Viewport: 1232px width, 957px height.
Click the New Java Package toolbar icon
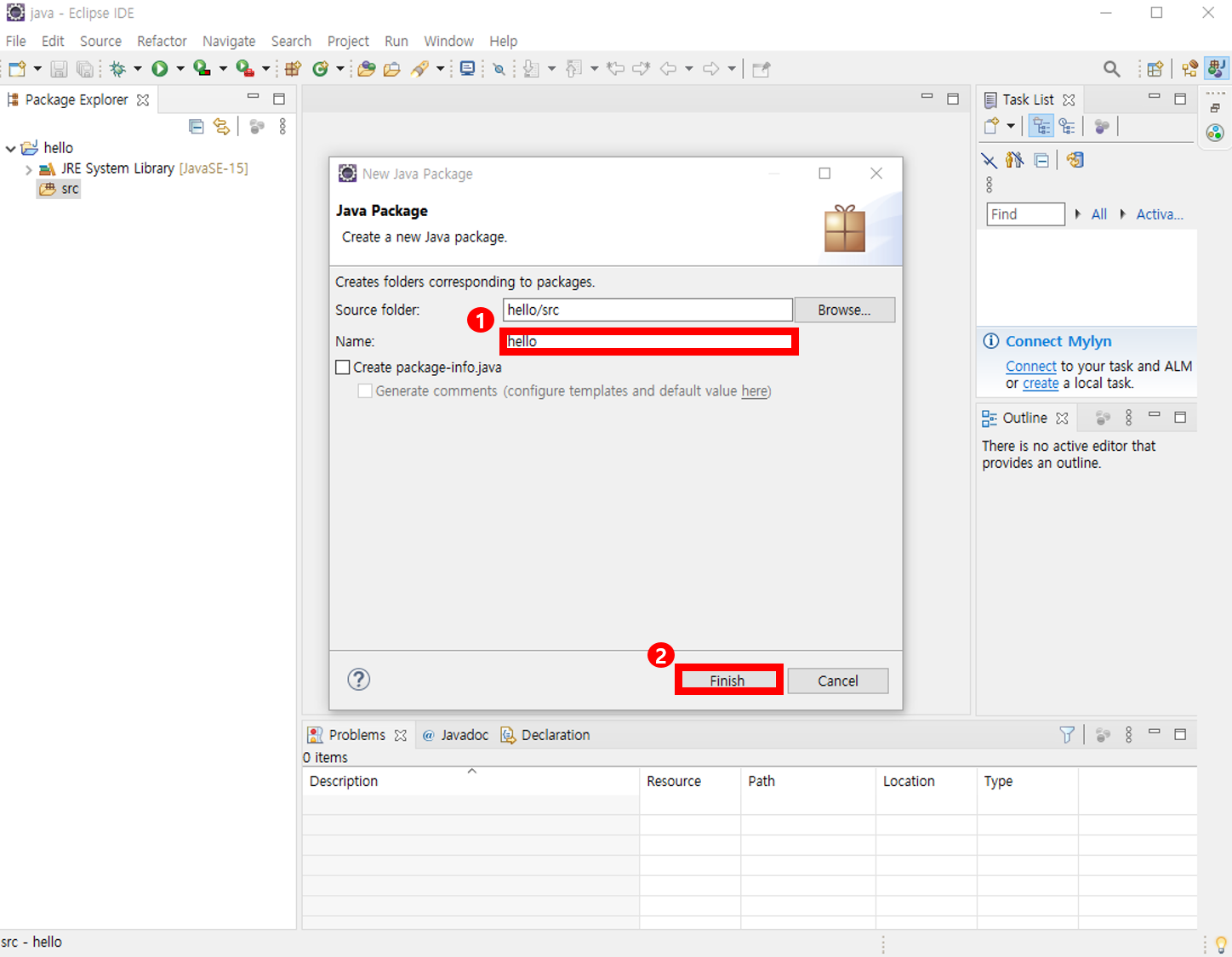pyautogui.click(x=293, y=69)
